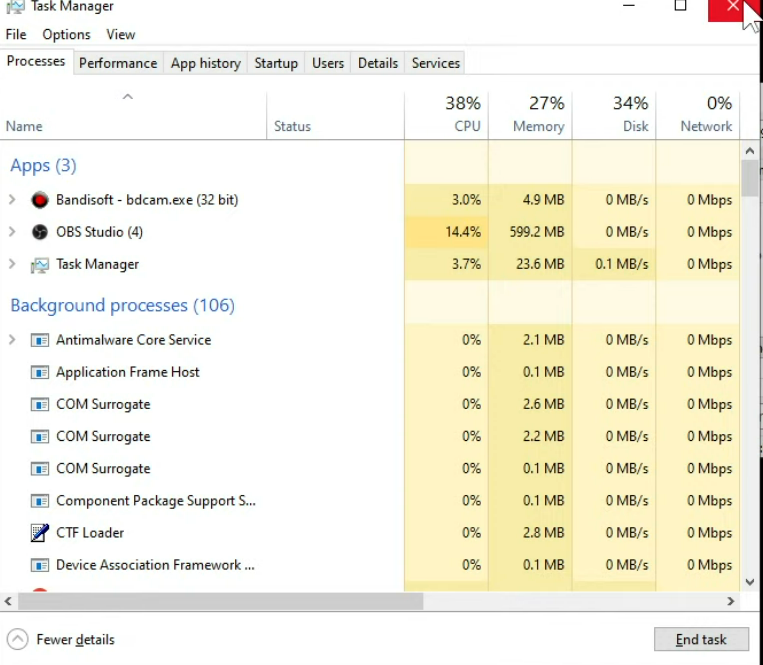Select the Component Package Support S... process
The image size is (763, 665).
(156, 501)
